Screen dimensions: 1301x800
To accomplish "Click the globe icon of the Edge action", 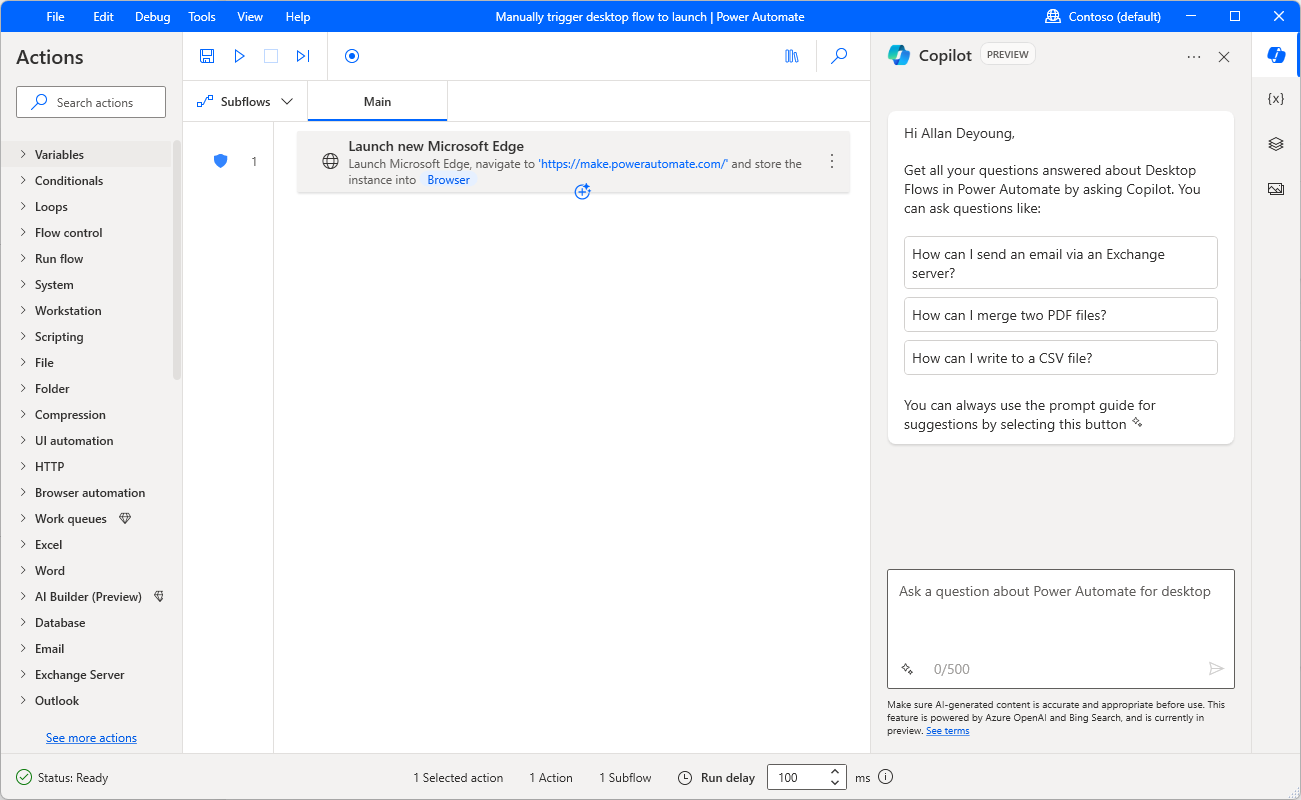I will pyautogui.click(x=330, y=161).
